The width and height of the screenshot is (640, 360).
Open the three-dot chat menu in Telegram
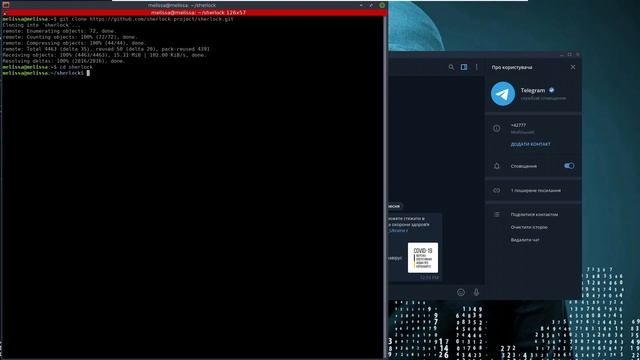point(476,67)
